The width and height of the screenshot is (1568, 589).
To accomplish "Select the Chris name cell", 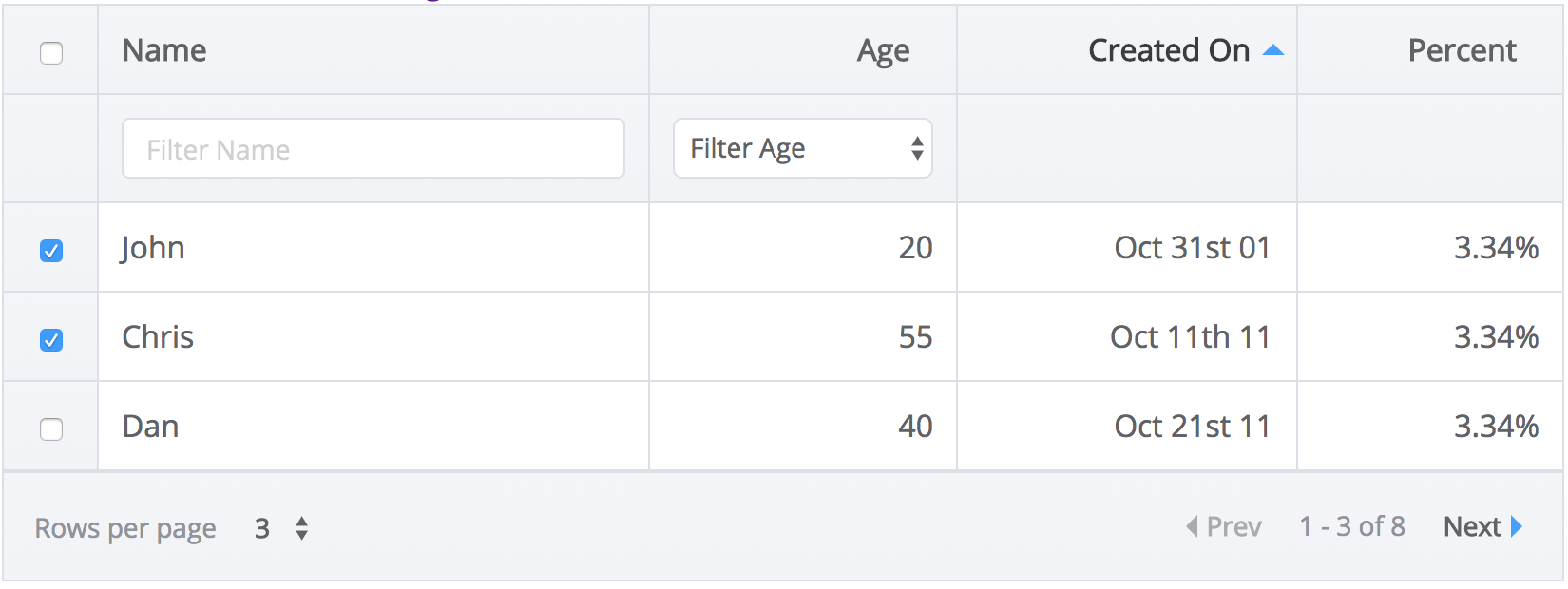I will coord(158,337).
